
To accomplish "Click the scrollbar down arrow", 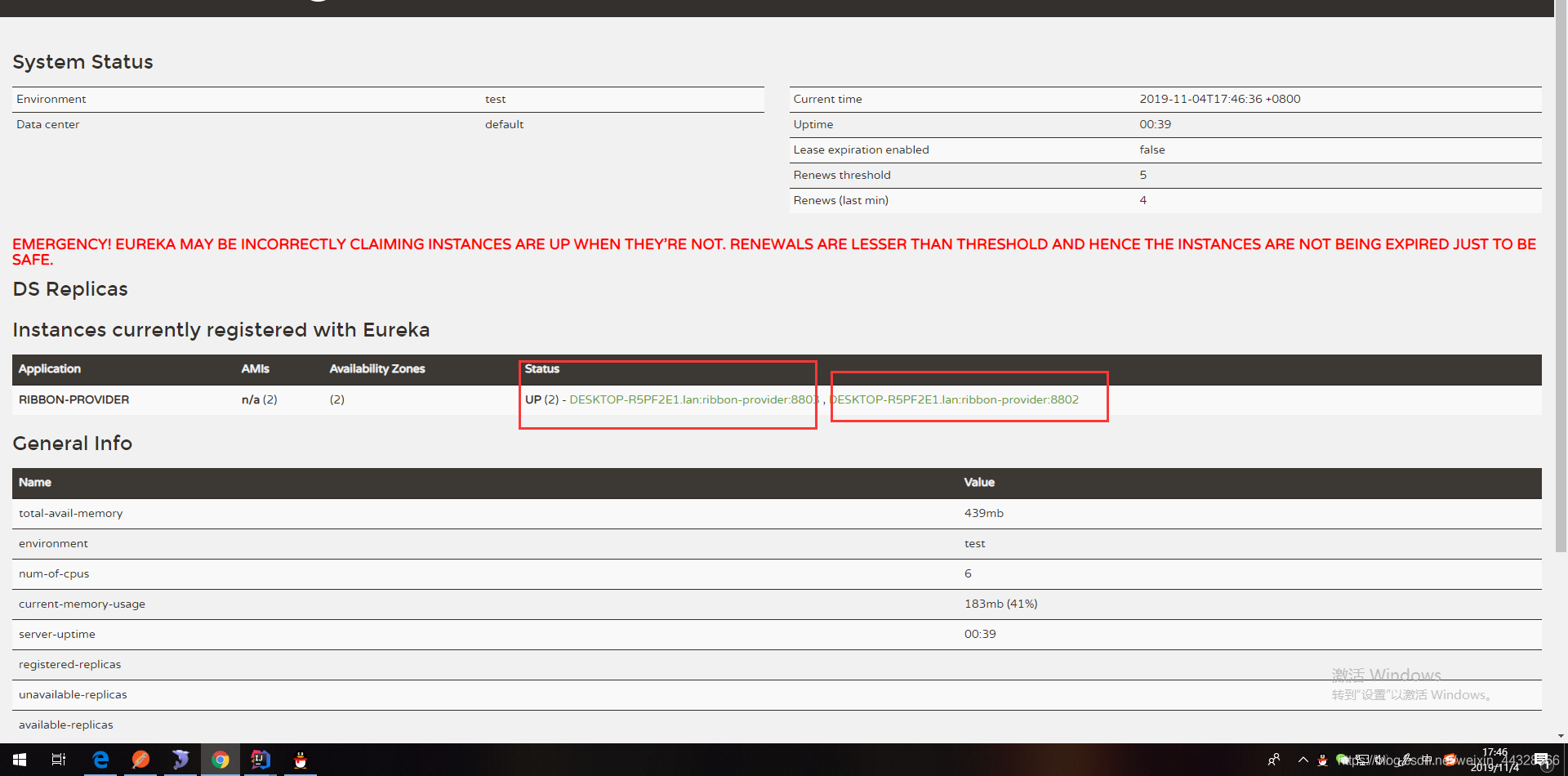I will click(1561, 736).
